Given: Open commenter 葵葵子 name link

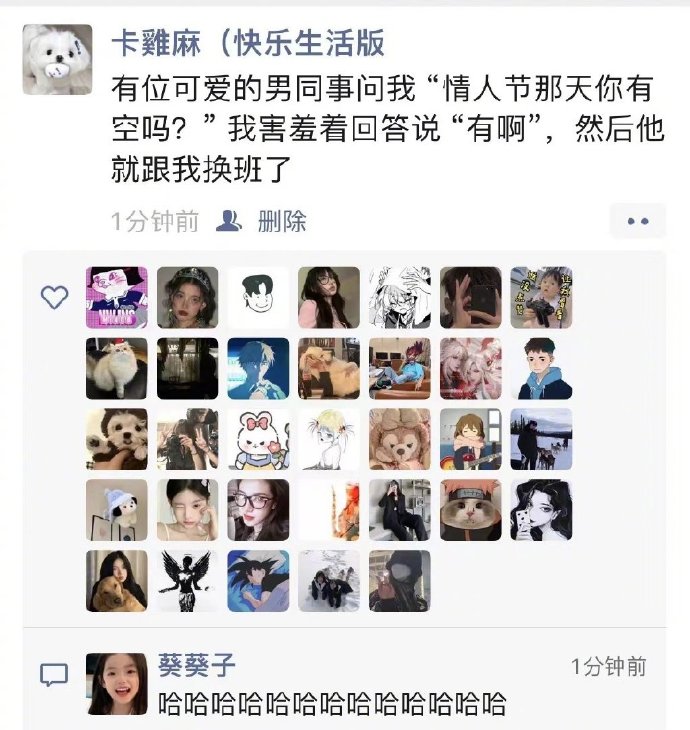Looking at the screenshot, I should 197,665.
